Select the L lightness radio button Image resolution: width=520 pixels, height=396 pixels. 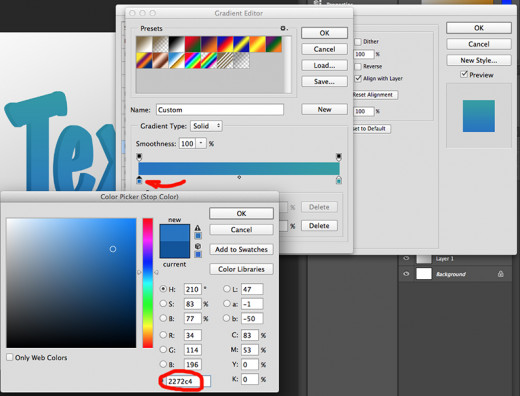point(227,289)
